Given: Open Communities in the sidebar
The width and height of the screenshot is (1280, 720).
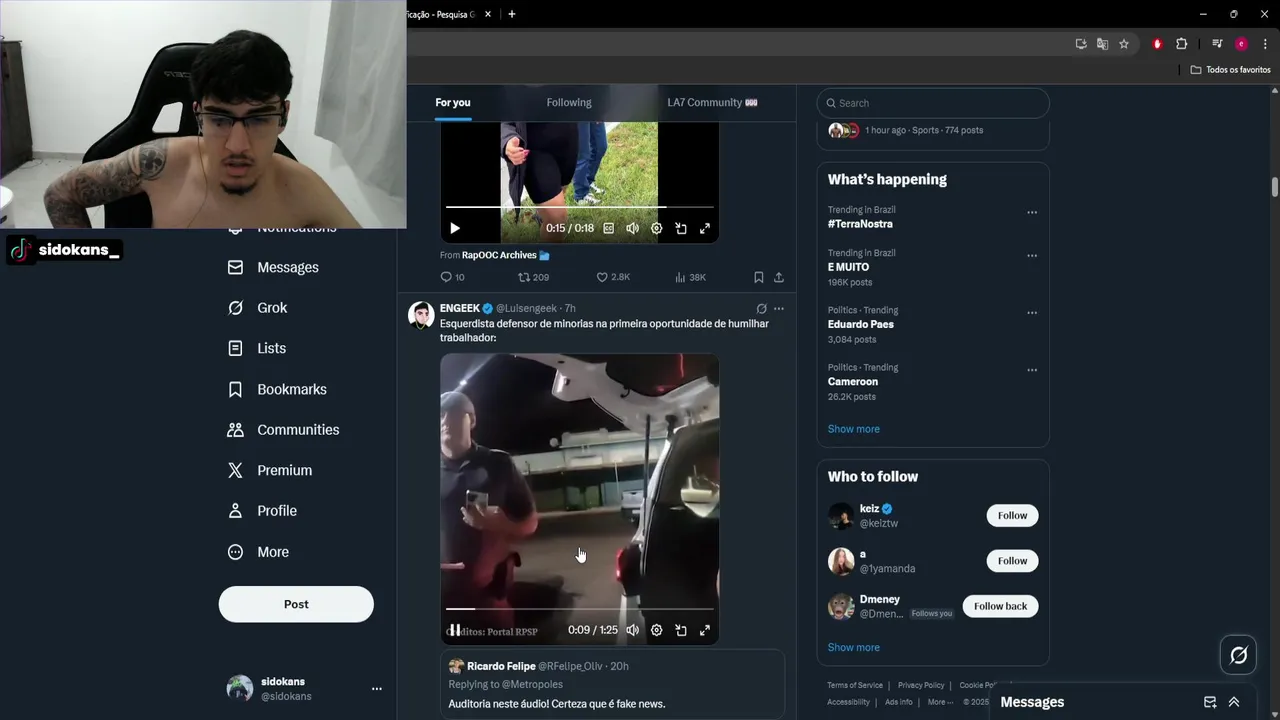Looking at the screenshot, I should pos(284,430).
